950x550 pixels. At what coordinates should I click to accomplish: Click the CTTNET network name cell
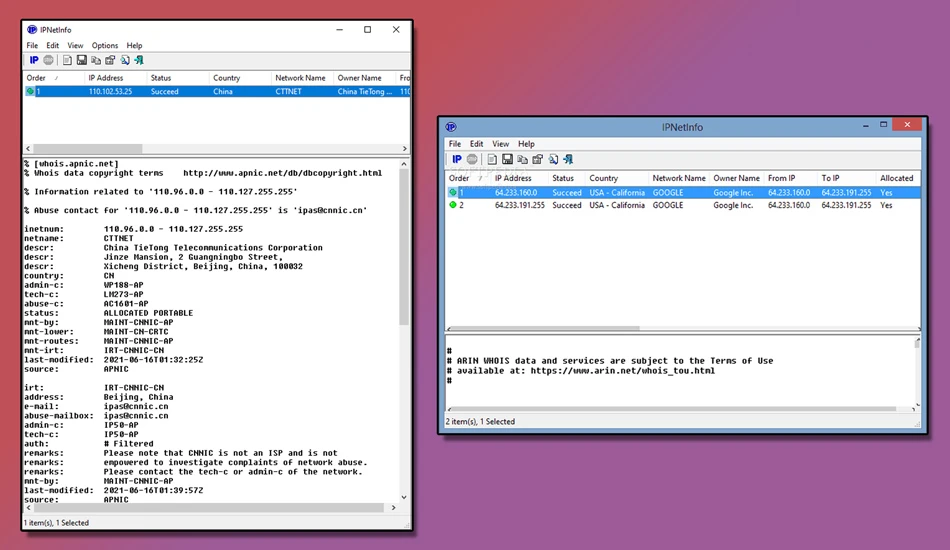288,91
